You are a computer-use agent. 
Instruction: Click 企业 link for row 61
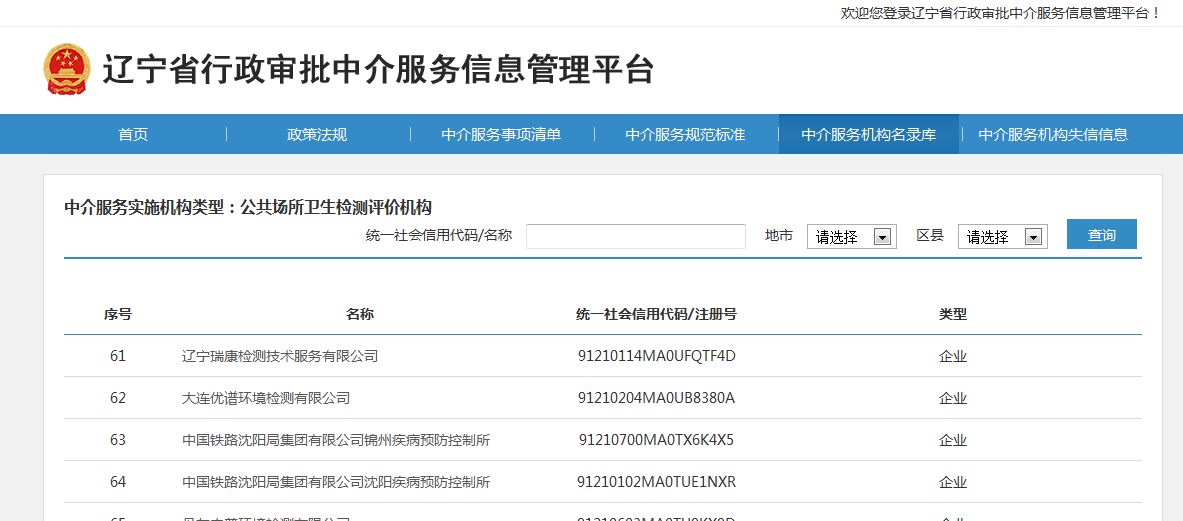tap(953, 356)
